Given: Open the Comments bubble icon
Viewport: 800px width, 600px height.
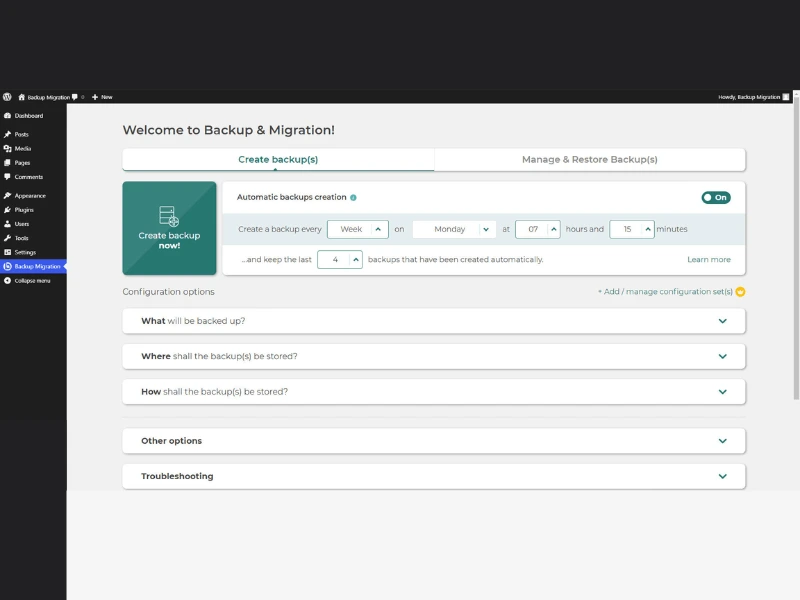Looking at the screenshot, I should point(7,179).
